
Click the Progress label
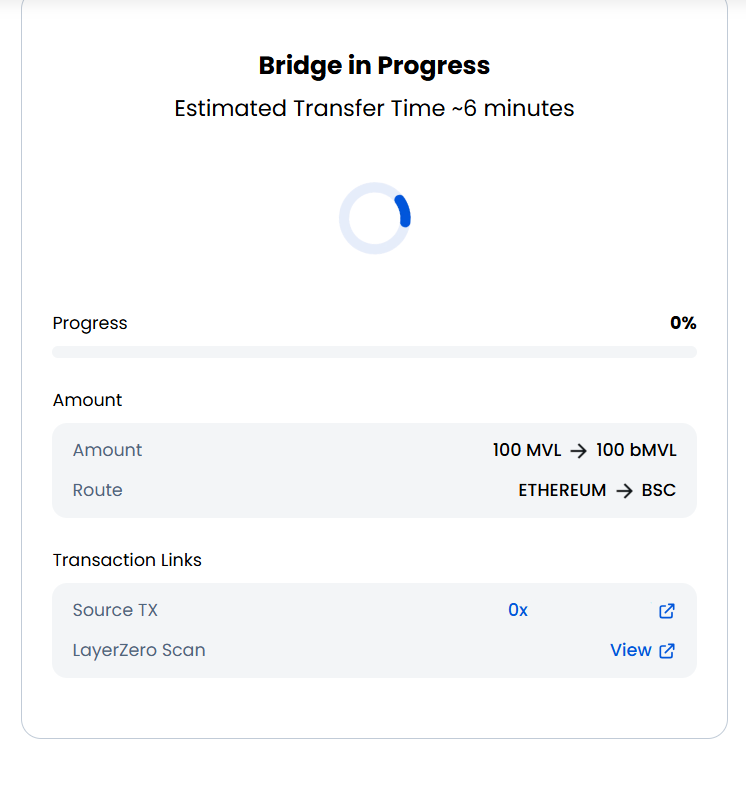pos(90,323)
